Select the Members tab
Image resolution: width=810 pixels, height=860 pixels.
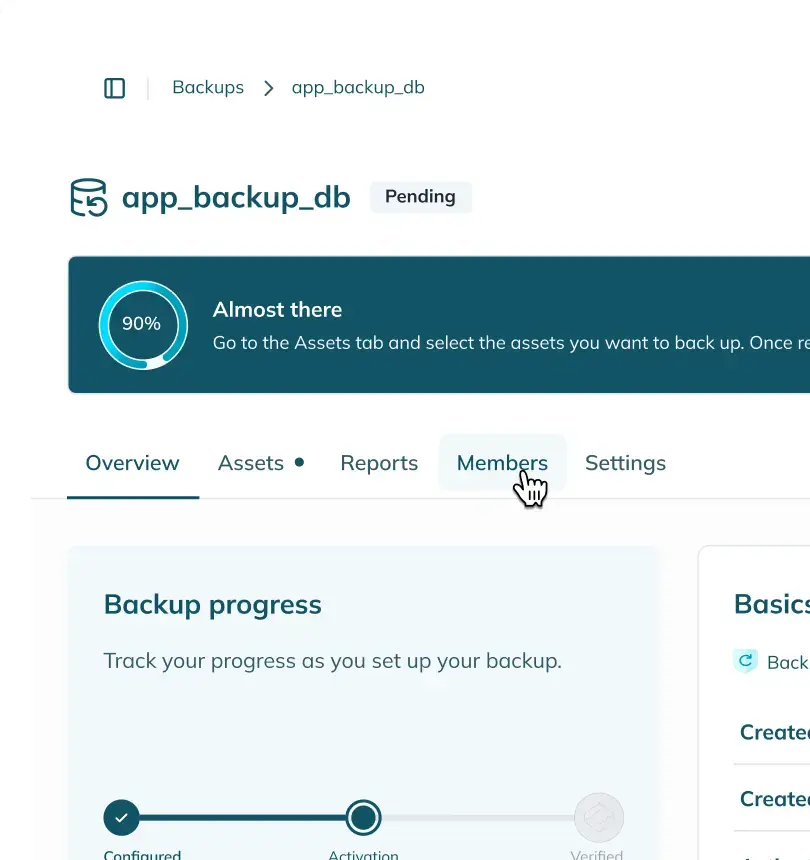502,463
